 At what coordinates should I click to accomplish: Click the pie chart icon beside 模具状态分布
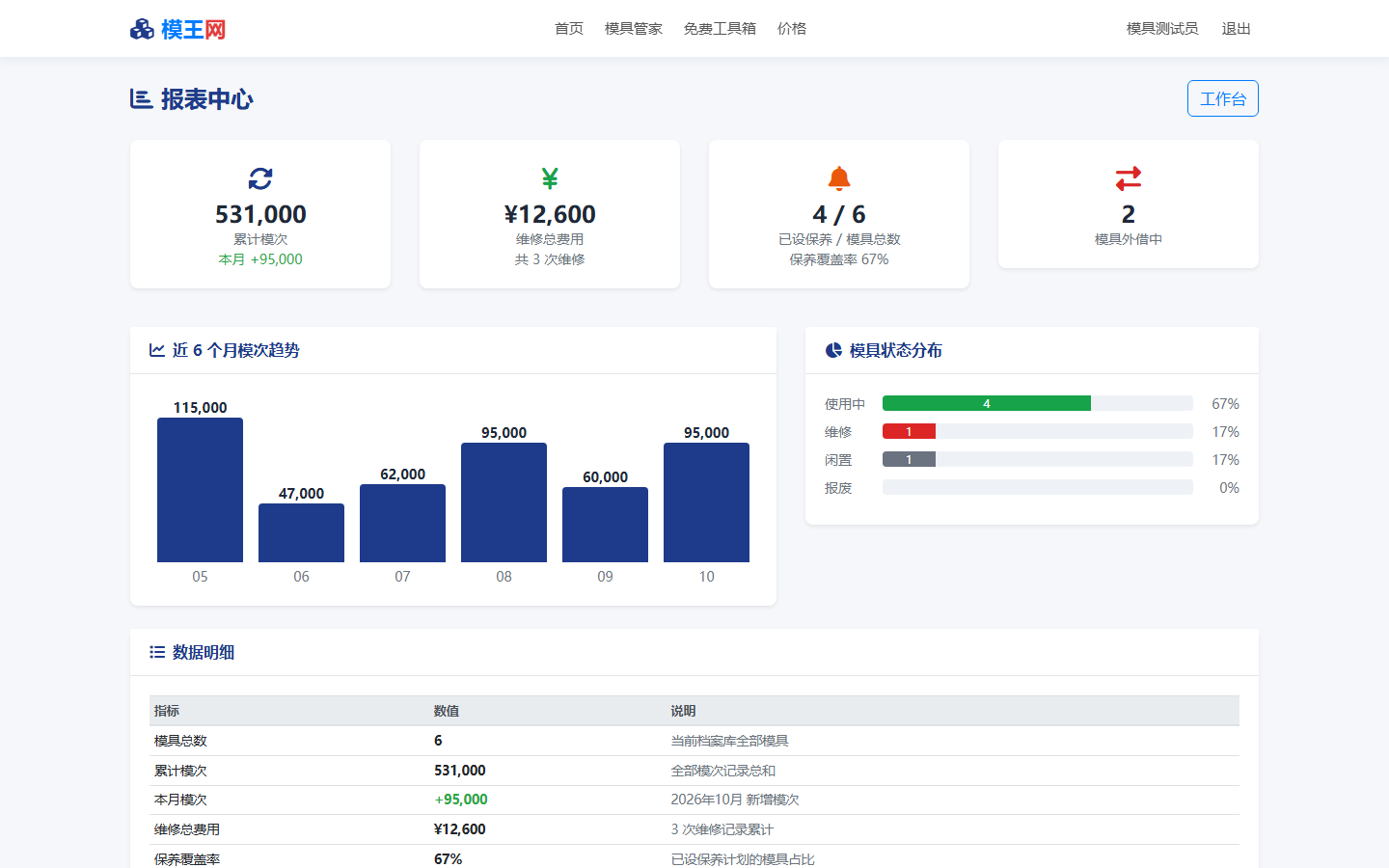833,350
